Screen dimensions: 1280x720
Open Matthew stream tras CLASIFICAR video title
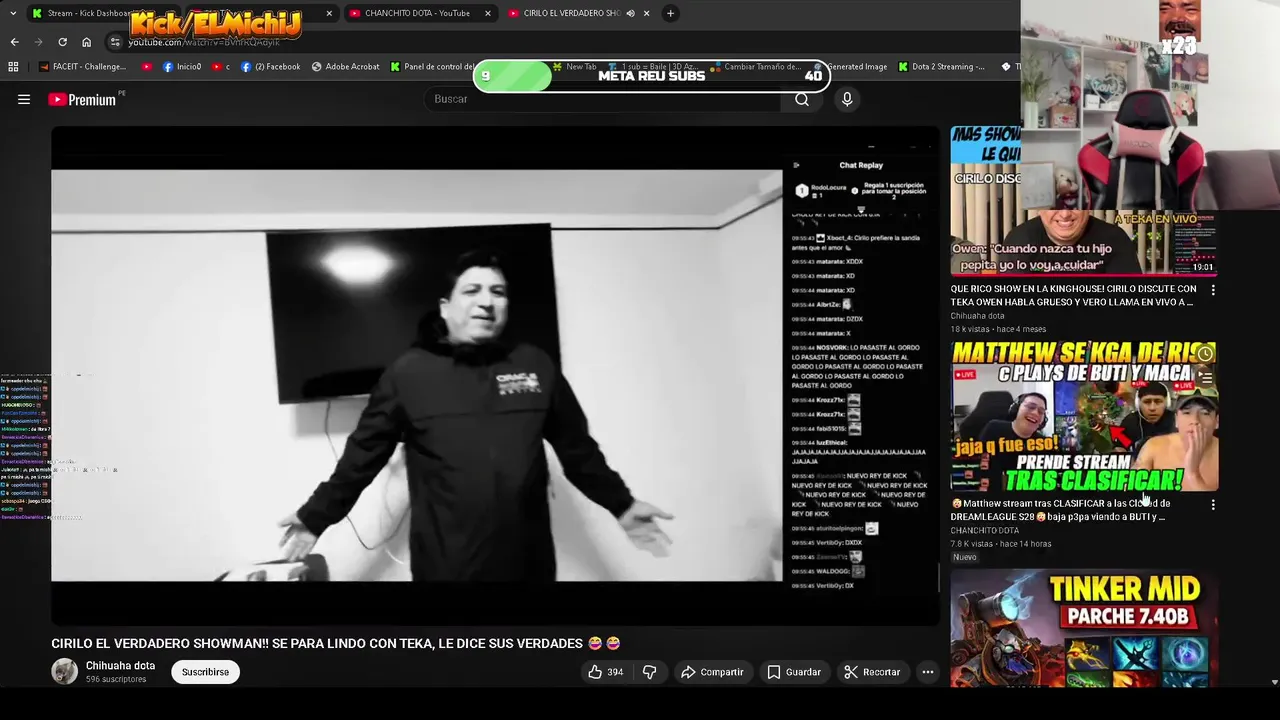(x=1061, y=510)
